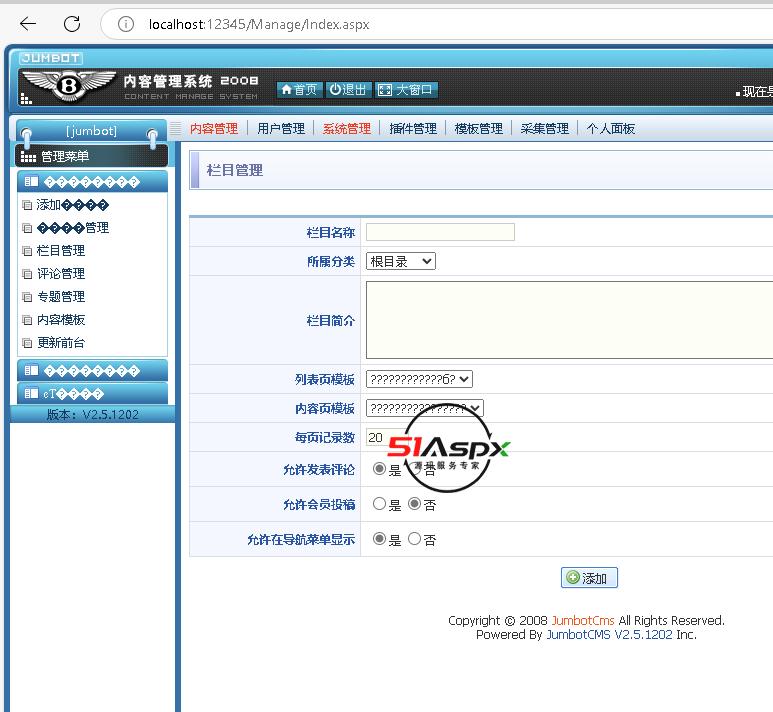This screenshot has height=712, width=773.
Task: Go back with the browser back arrow
Action: pos(28,23)
